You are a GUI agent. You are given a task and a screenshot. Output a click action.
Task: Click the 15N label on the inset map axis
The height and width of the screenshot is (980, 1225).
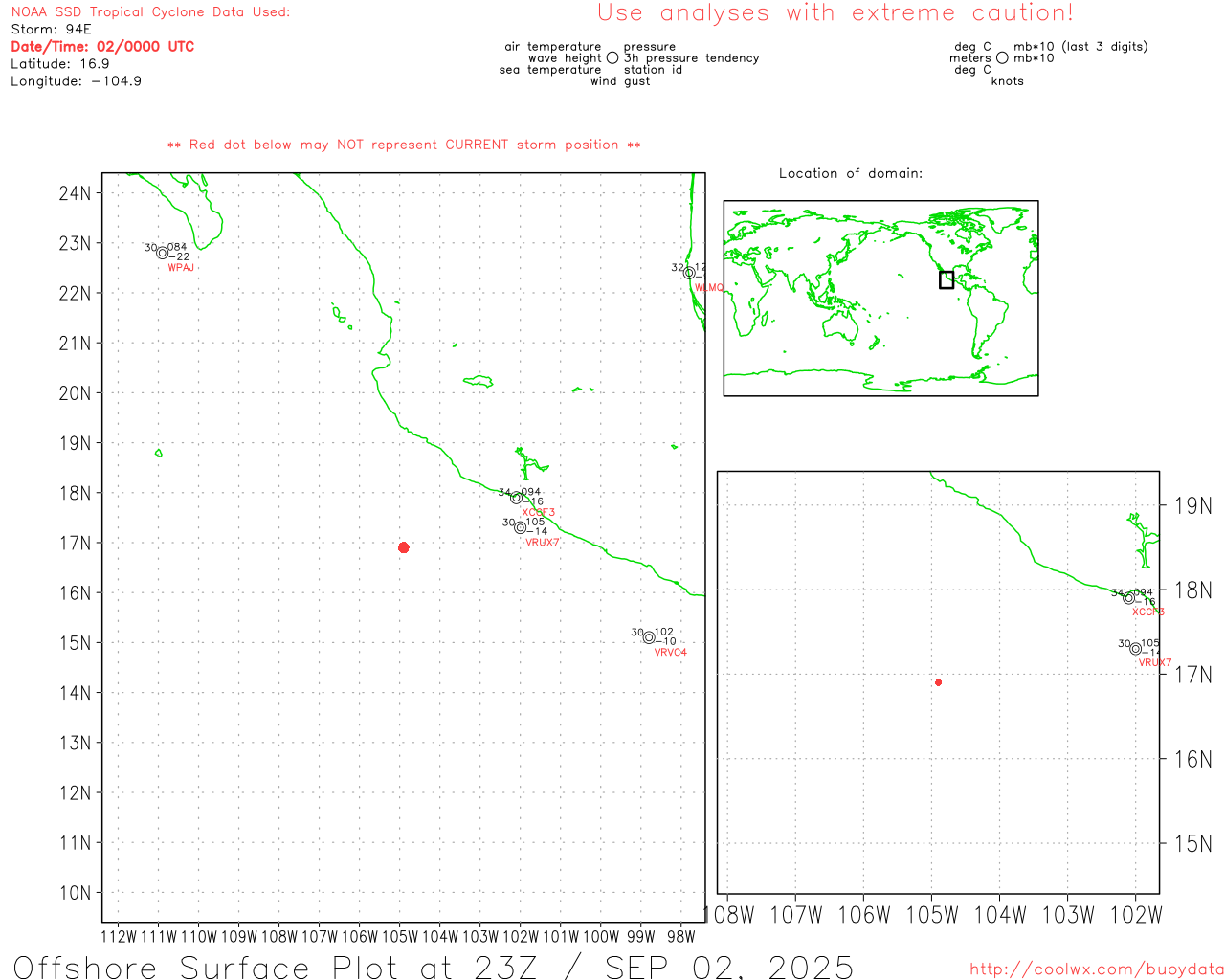point(1193,843)
